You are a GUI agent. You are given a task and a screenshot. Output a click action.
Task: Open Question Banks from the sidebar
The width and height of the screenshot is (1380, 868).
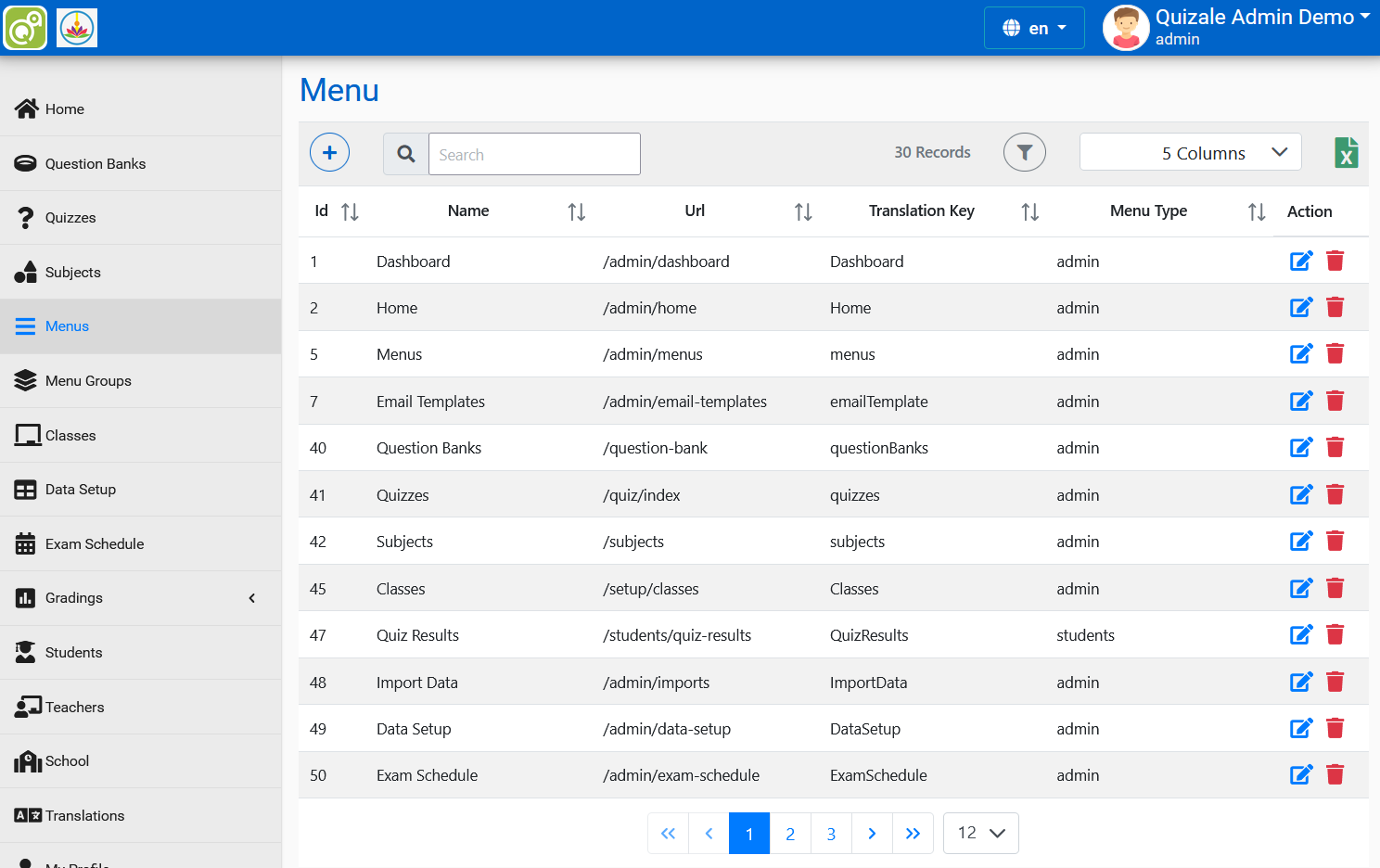(95, 163)
